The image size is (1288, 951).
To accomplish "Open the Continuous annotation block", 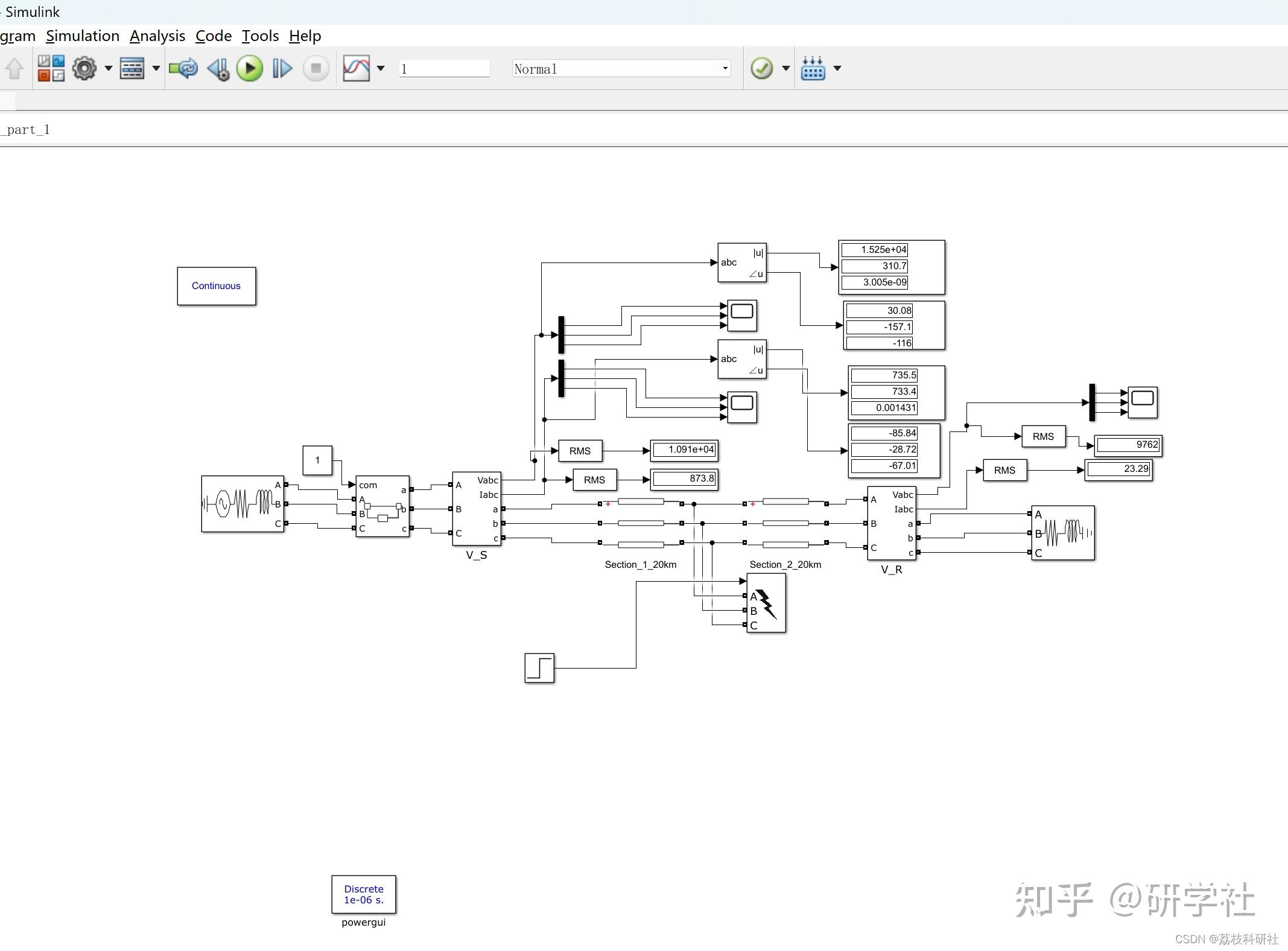I will (x=216, y=285).
